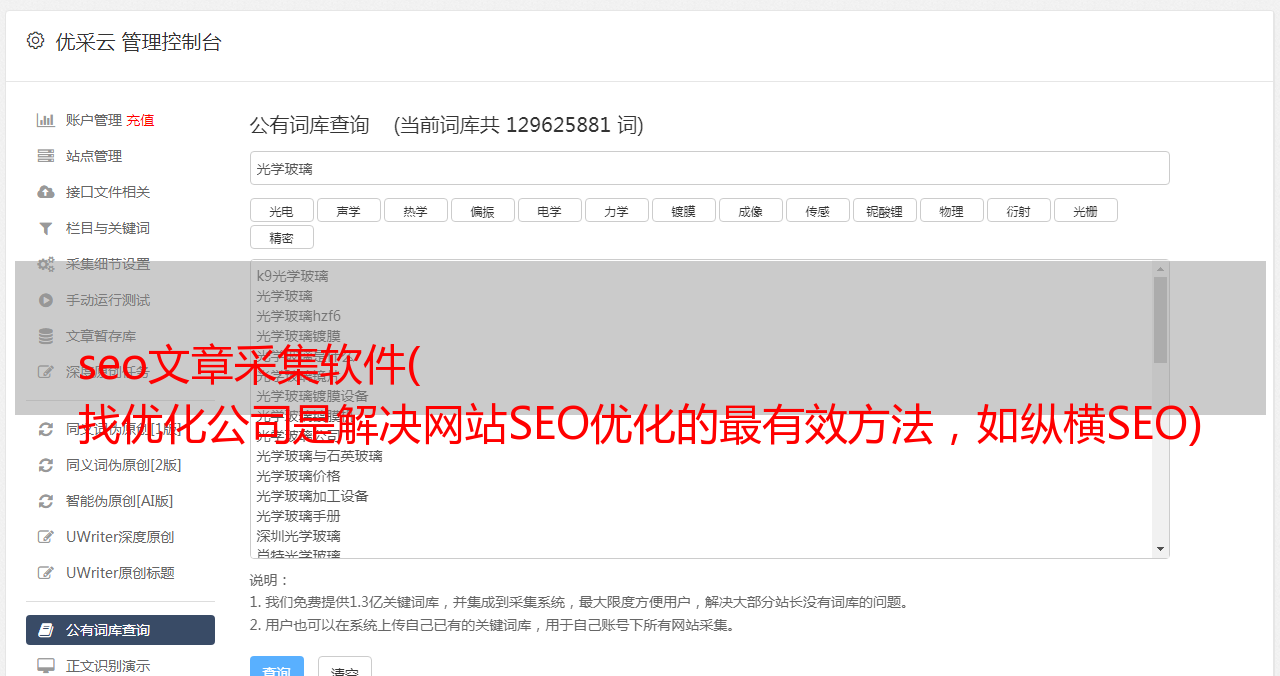
Task: Select the 精密 tag button
Action: point(281,238)
